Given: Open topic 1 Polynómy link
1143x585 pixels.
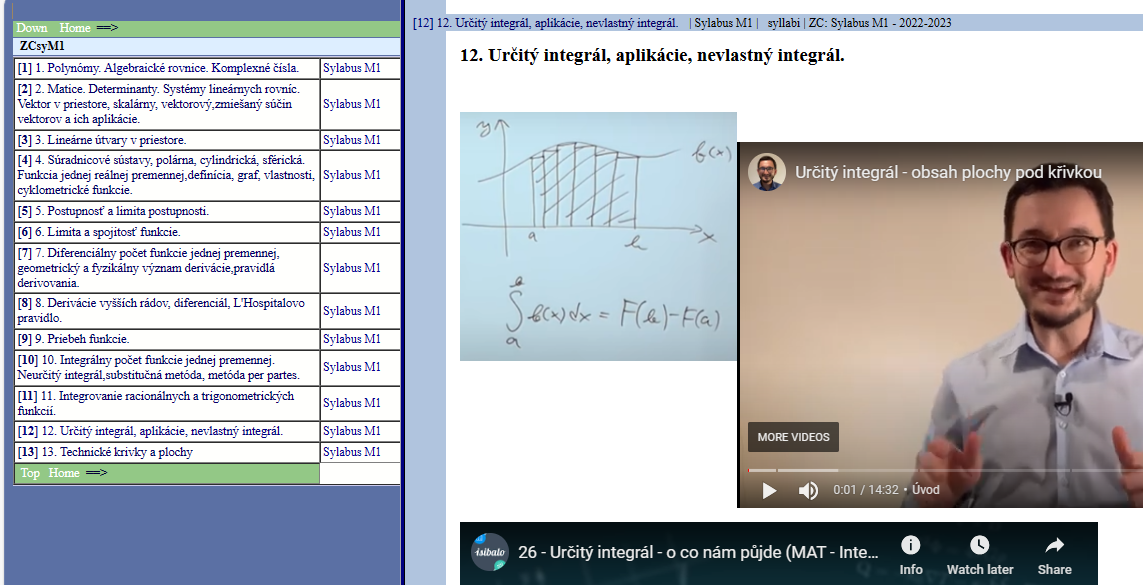Looking at the screenshot, I should [167, 68].
